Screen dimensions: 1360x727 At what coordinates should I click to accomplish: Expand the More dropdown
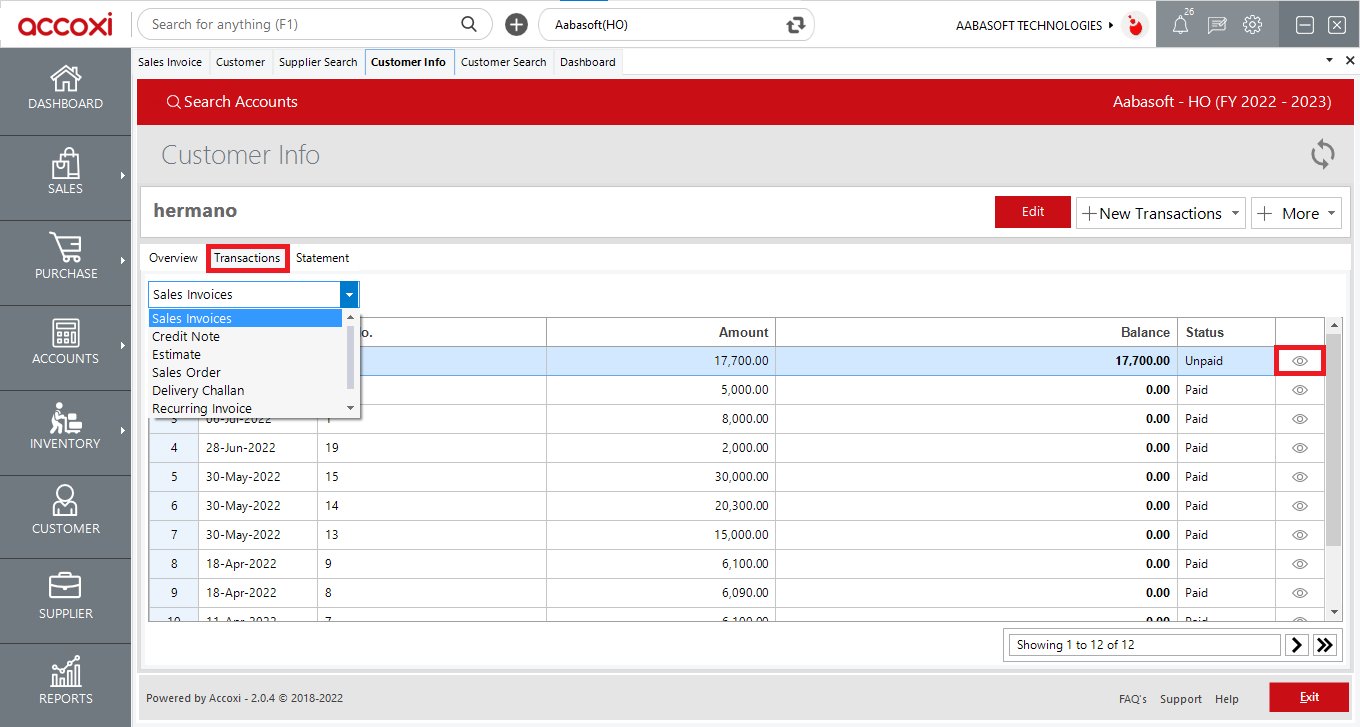click(x=1332, y=213)
